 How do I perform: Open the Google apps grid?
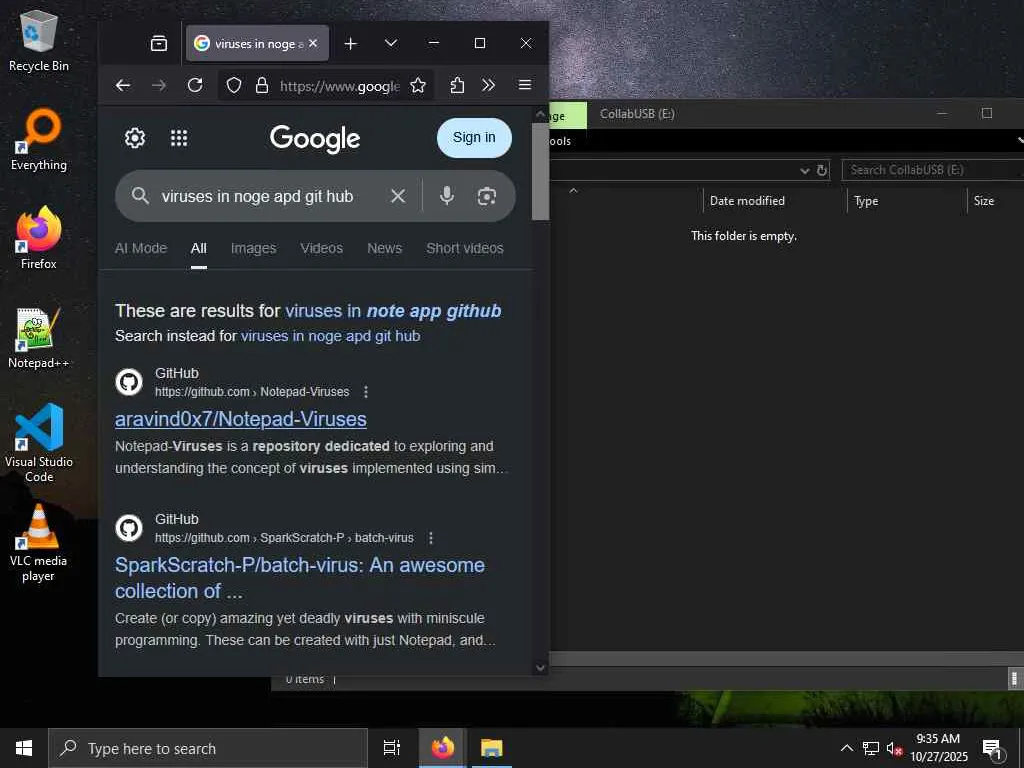coord(179,138)
